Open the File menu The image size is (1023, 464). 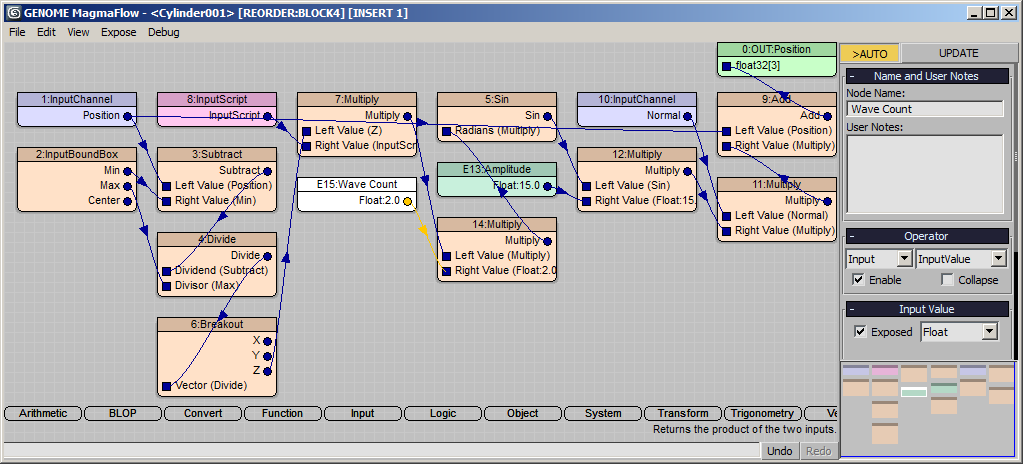pos(18,32)
